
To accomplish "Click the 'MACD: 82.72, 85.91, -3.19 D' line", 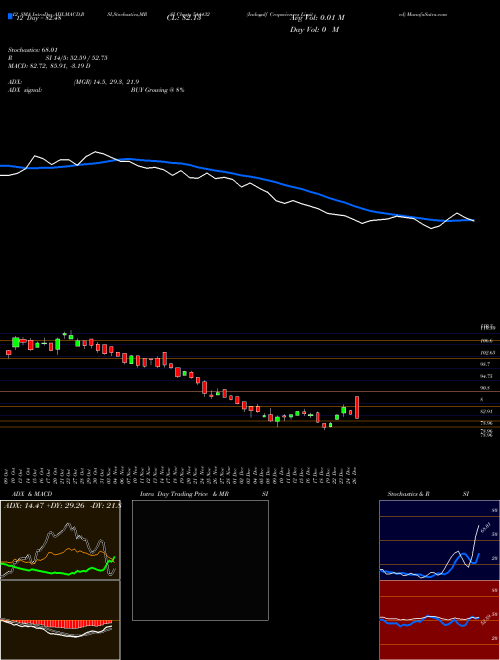I will click(x=49, y=66).
